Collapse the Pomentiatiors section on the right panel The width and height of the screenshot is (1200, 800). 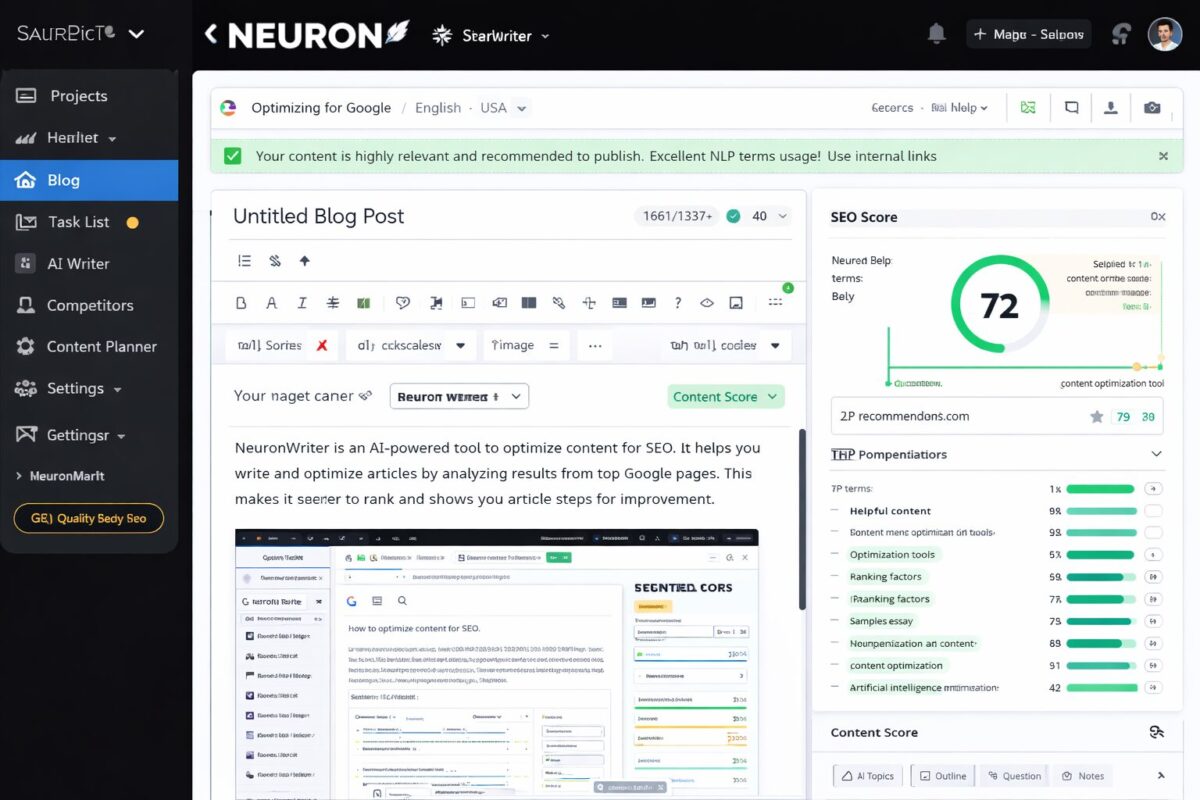click(1157, 454)
